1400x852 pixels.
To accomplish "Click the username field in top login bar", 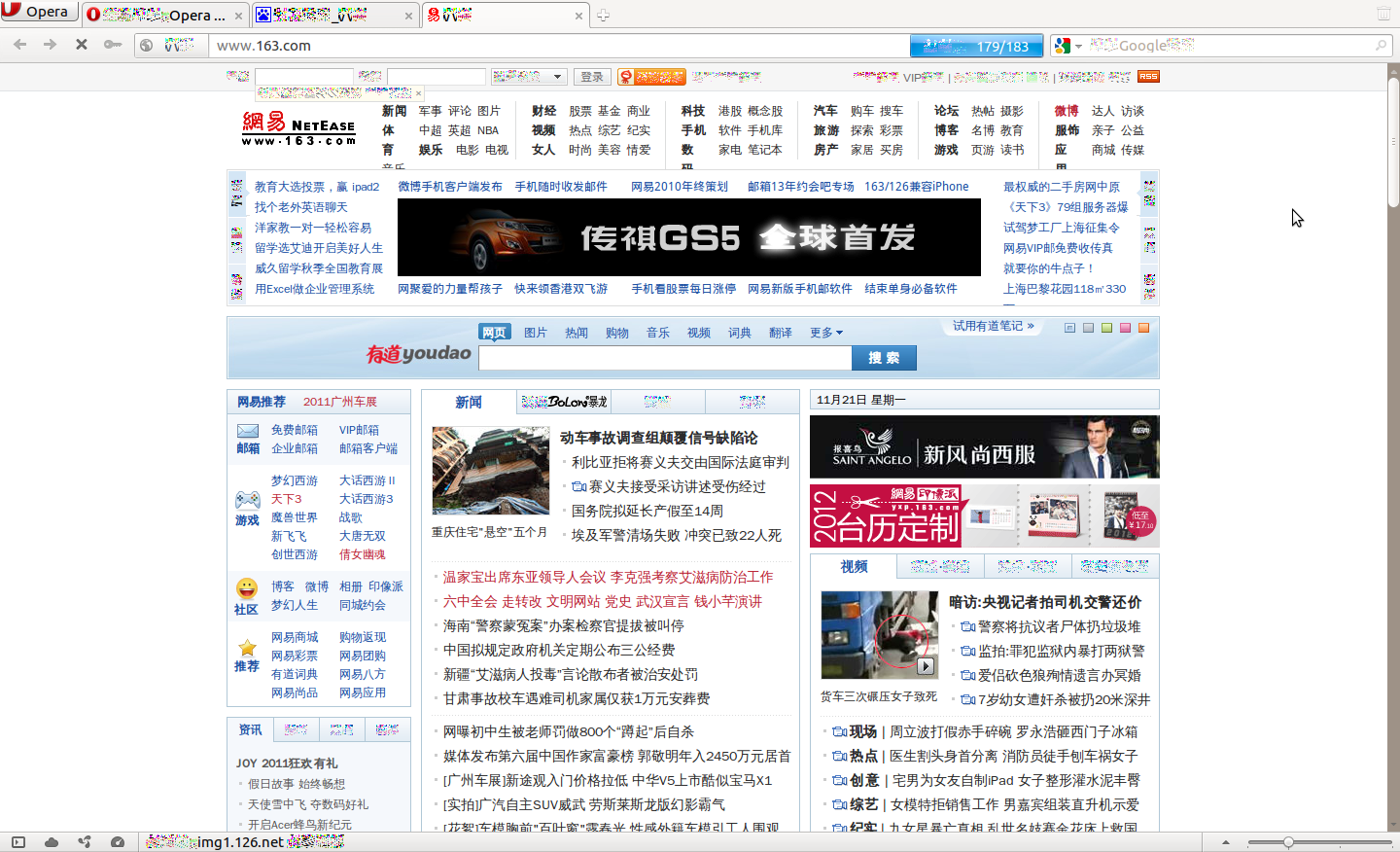I will 303,76.
